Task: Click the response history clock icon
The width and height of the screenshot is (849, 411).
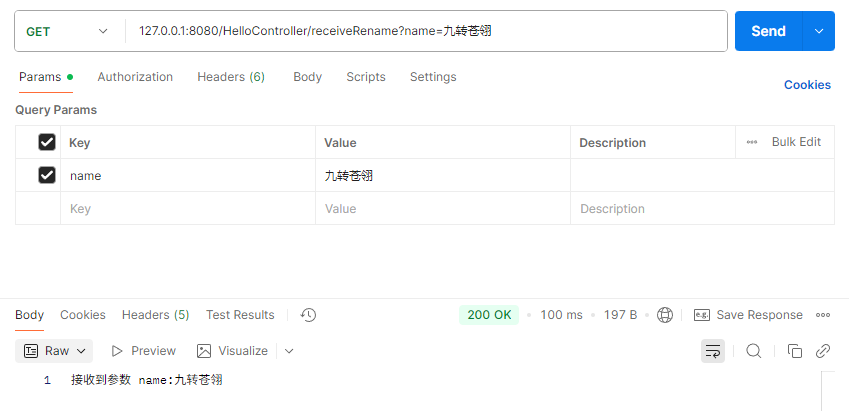Action: pos(308,315)
